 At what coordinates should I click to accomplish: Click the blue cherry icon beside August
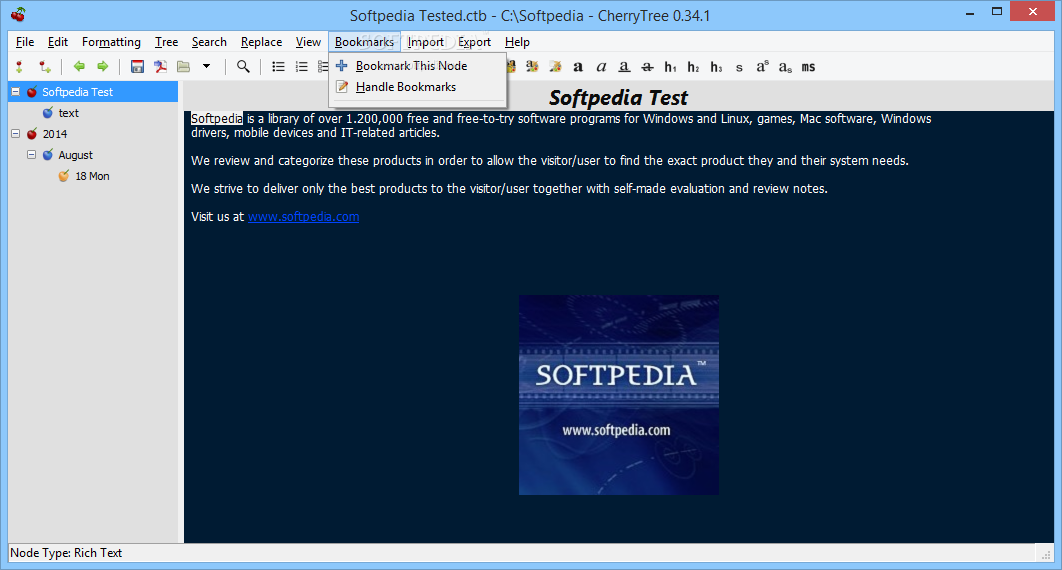47,154
